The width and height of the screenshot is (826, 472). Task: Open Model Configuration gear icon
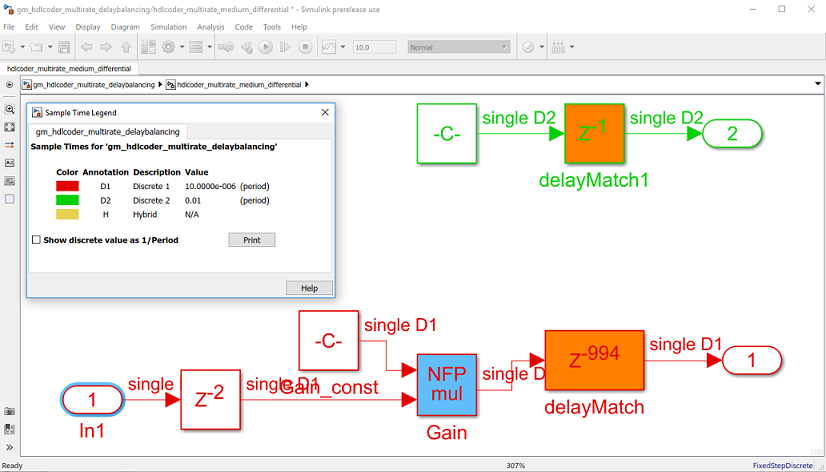click(168, 47)
